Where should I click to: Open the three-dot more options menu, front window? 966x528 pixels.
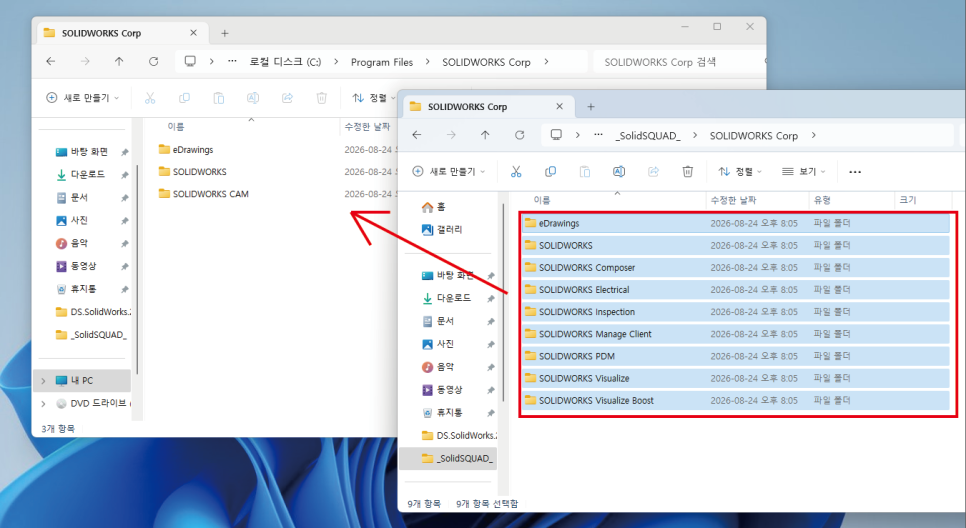tap(855, 172)
